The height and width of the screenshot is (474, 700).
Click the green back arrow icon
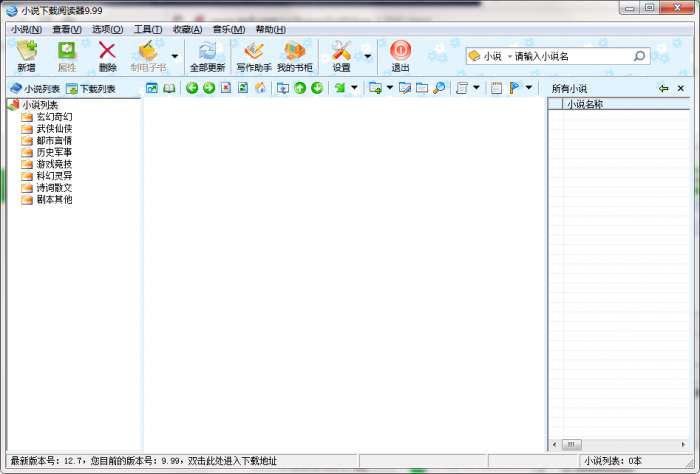coord(192,88)
